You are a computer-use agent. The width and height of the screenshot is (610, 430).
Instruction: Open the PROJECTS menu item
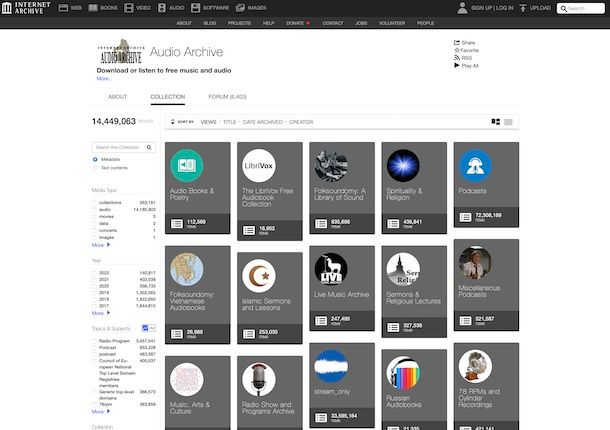click(239, 23)
